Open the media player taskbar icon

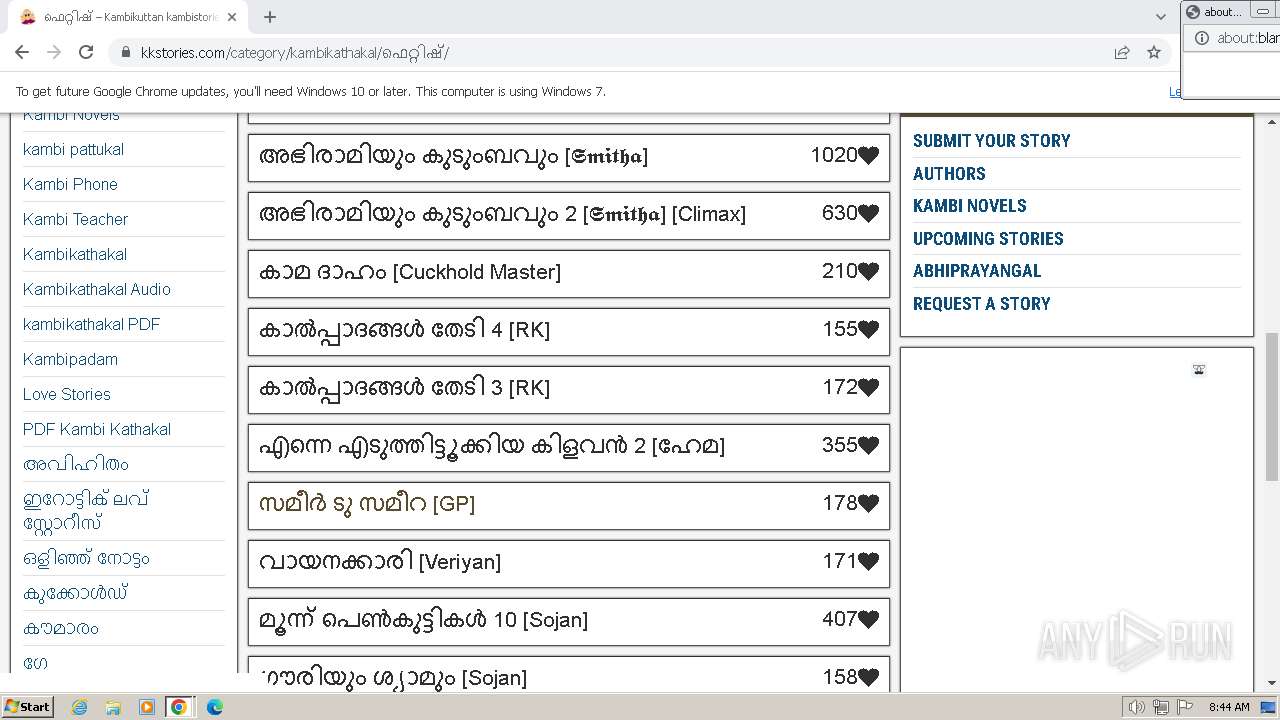[x=146, y=707]
